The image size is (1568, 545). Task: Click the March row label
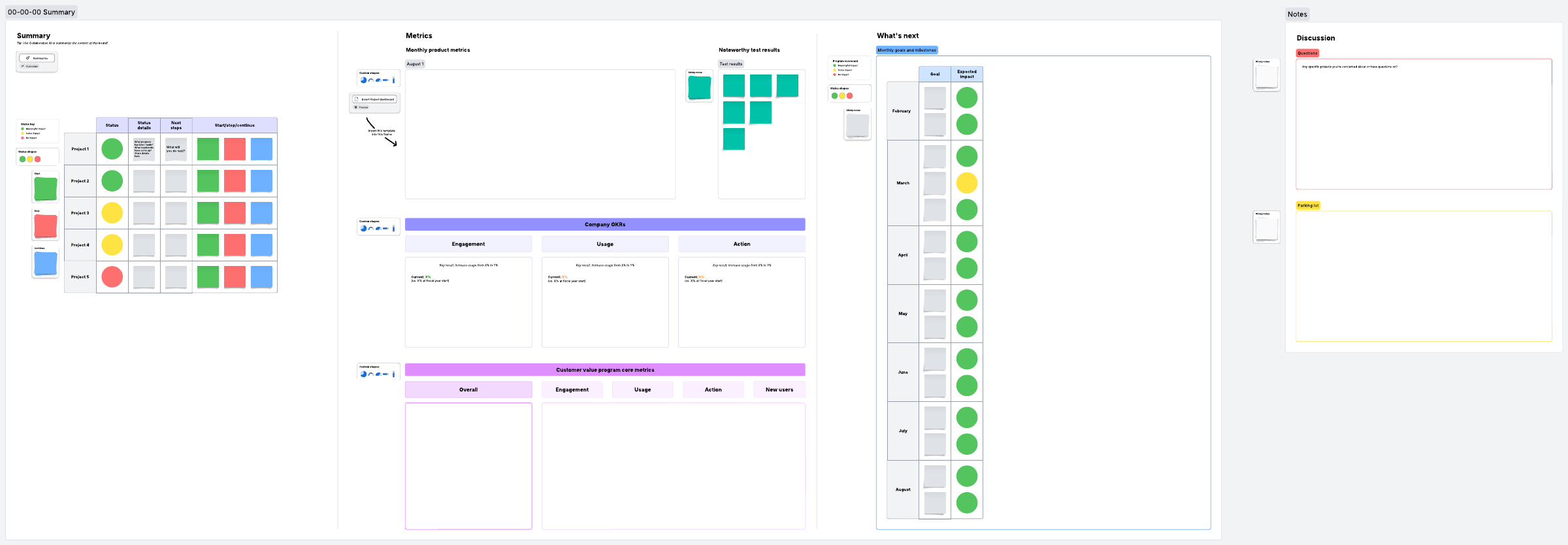(x=903, y=183)
